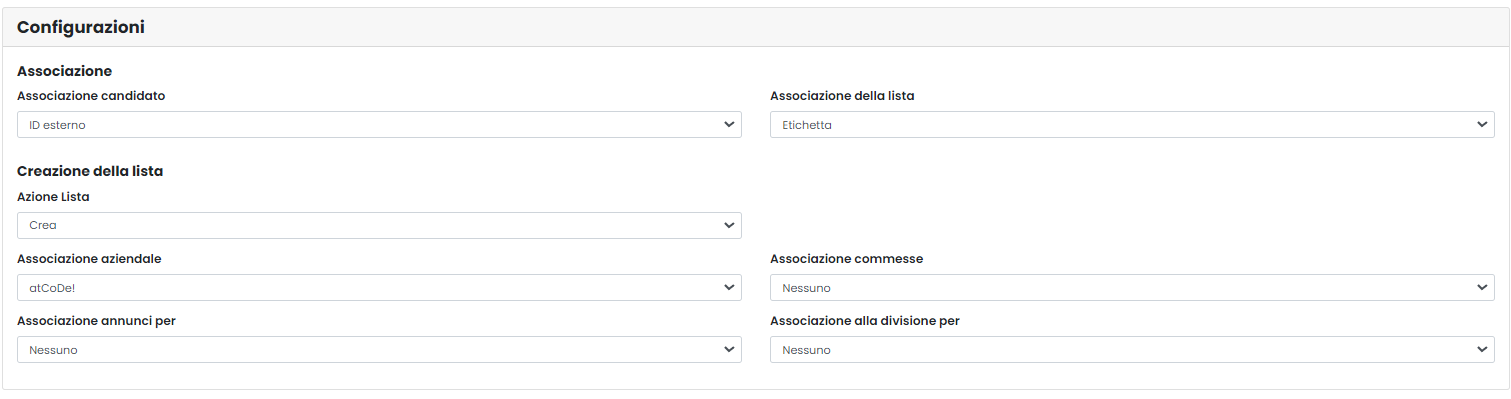
Task: Select the Associazione commesse combo box showing Nessuno
Action: [1132, 288]
